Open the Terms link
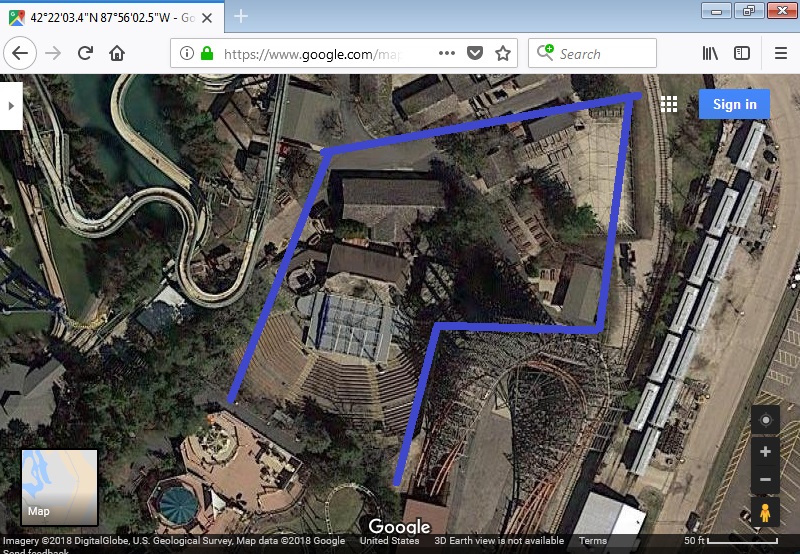The width and height of the screenshot is (800, 554). point(592,541)
